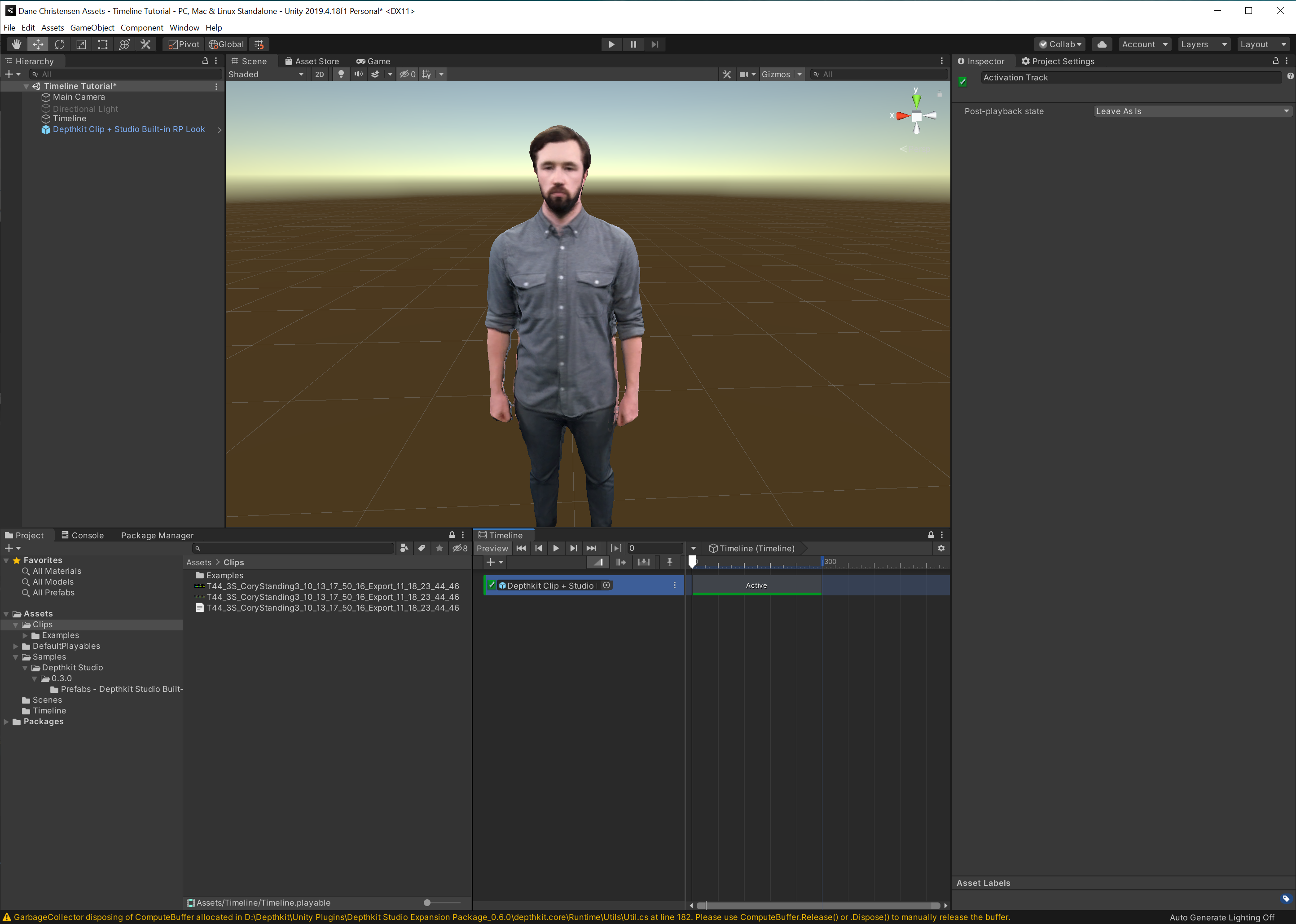Toggle the 2D scene view mode
Image resolution: width=1296 pixels, height=924 pixels.
[x=319, y=75]
